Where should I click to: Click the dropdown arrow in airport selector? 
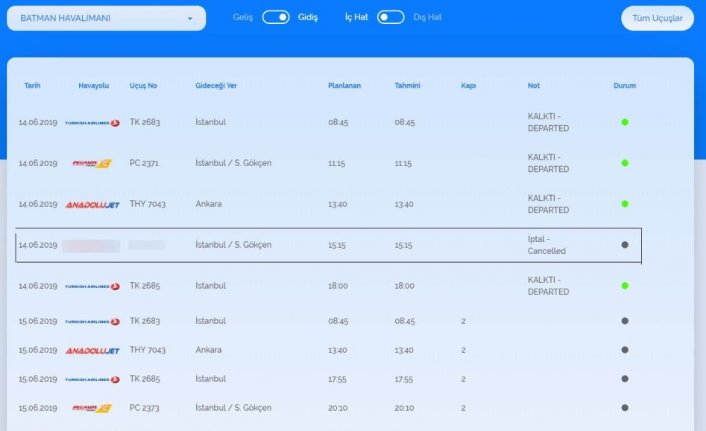190,19
